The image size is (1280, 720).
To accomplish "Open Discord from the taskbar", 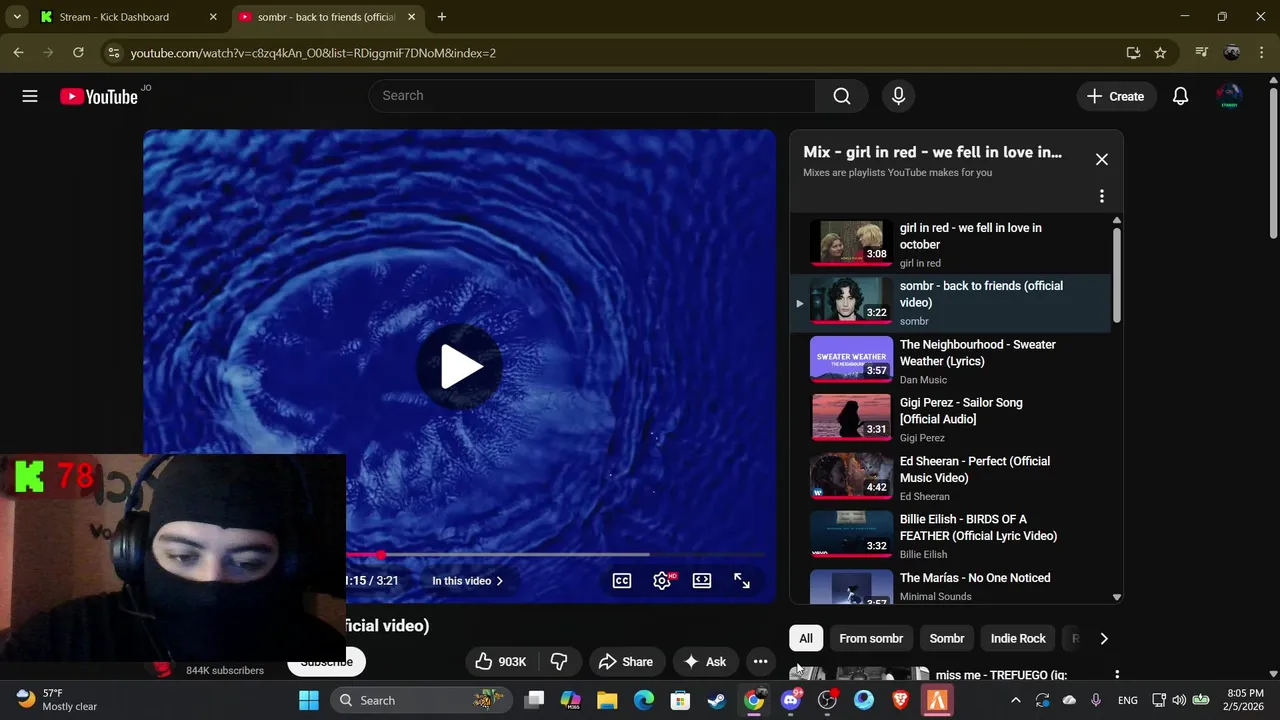I will 790,701.
